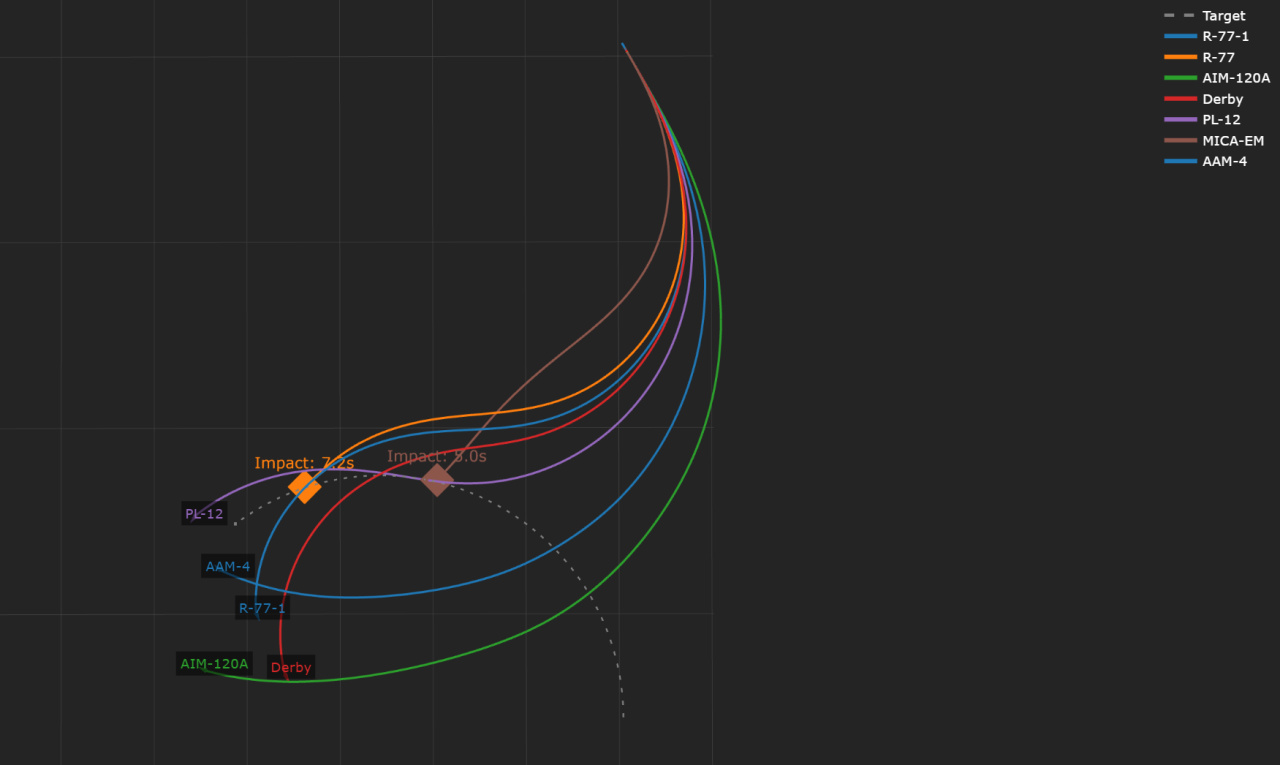Toggle AAM-4 trace in the legend
1280x765 pixels.
coord(1224,162)
